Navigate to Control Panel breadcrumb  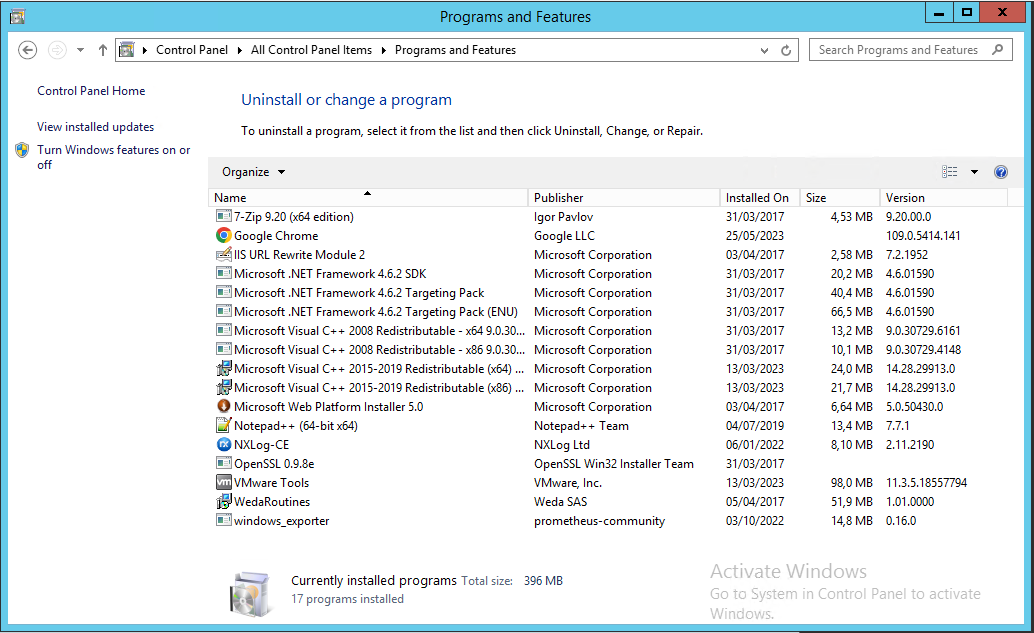pyautogui.click(x=192, y=50)
